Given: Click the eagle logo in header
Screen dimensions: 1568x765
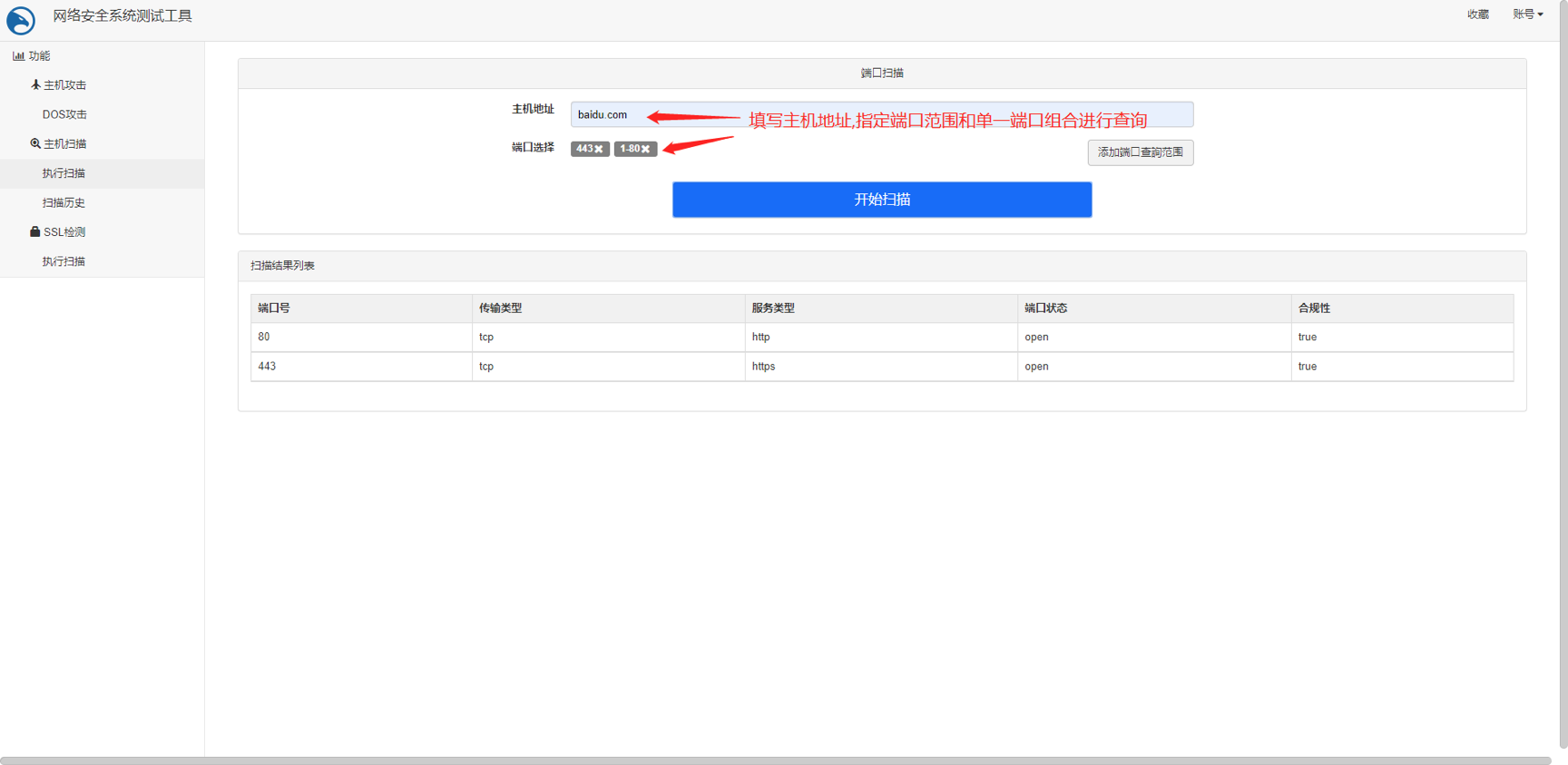Looking at the screenshot, I should [21, 20].
